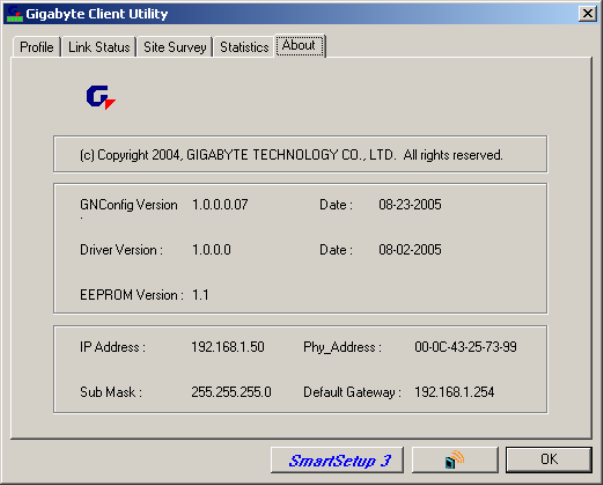Click the EEPROM Version label
This screenshot has width=603, height=485.
(132, 295)
